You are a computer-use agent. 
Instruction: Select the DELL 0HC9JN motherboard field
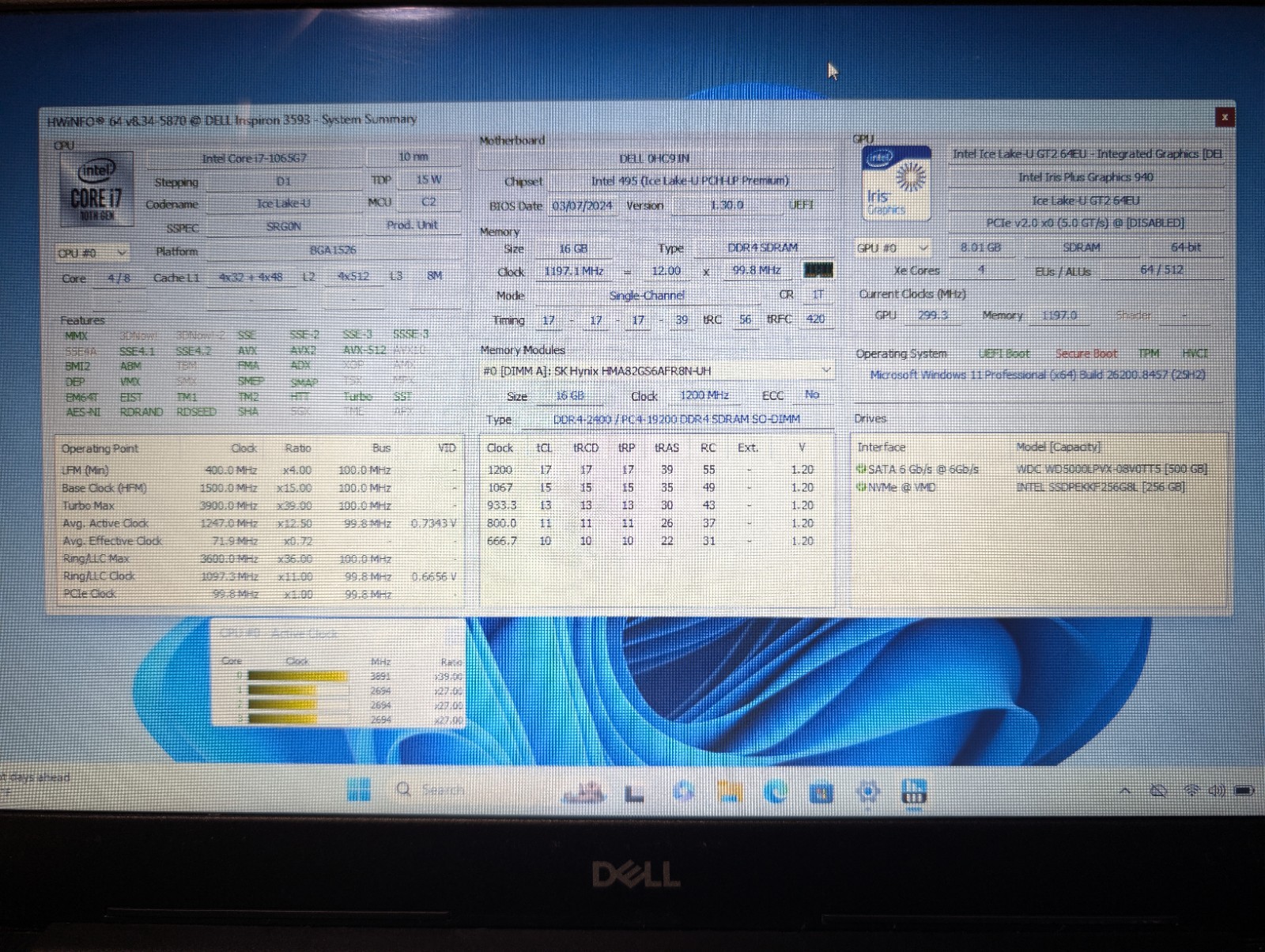pyautogui.click(x=655, y=159)
